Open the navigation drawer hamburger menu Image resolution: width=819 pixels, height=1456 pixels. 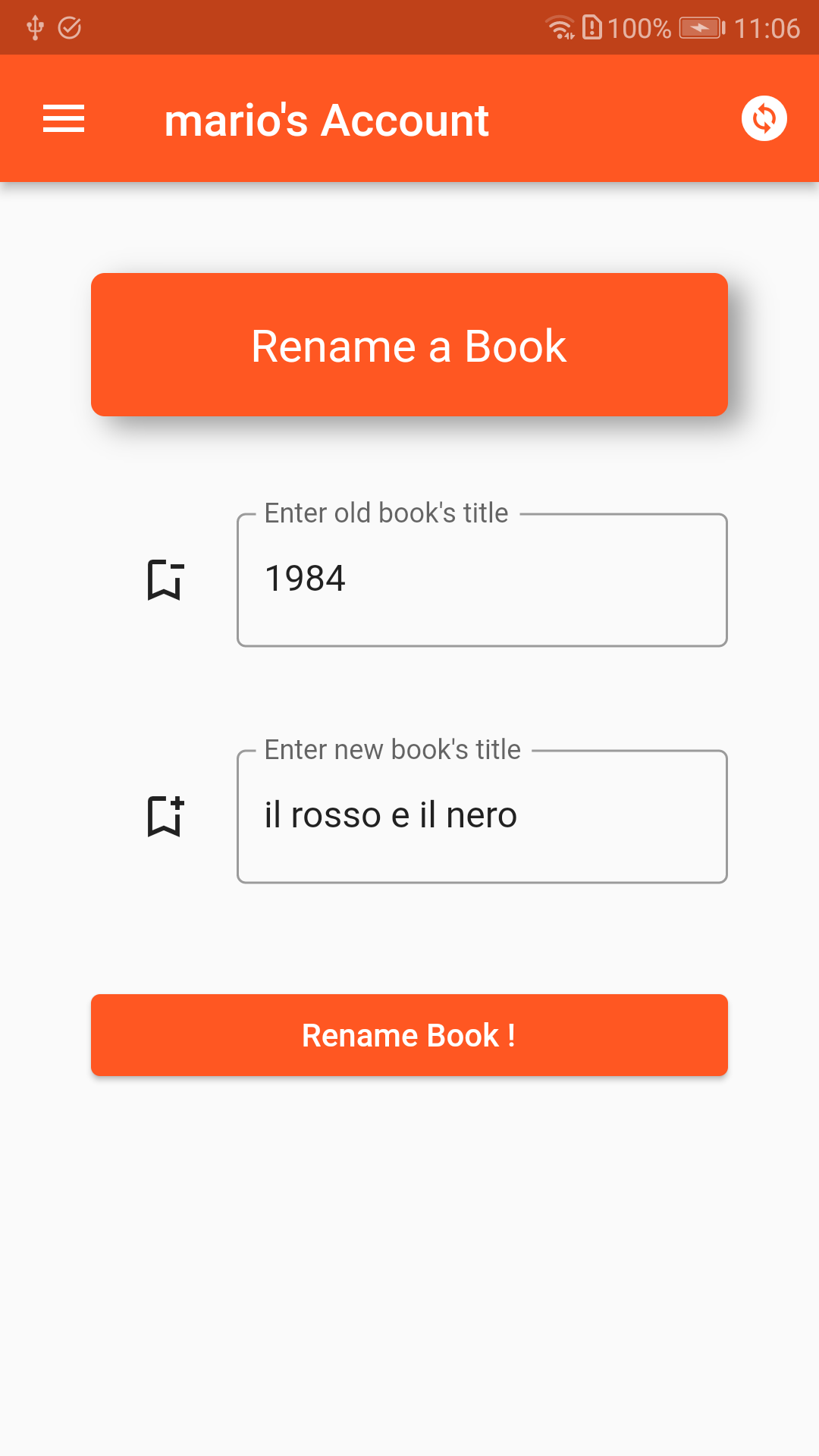[63, 118]
